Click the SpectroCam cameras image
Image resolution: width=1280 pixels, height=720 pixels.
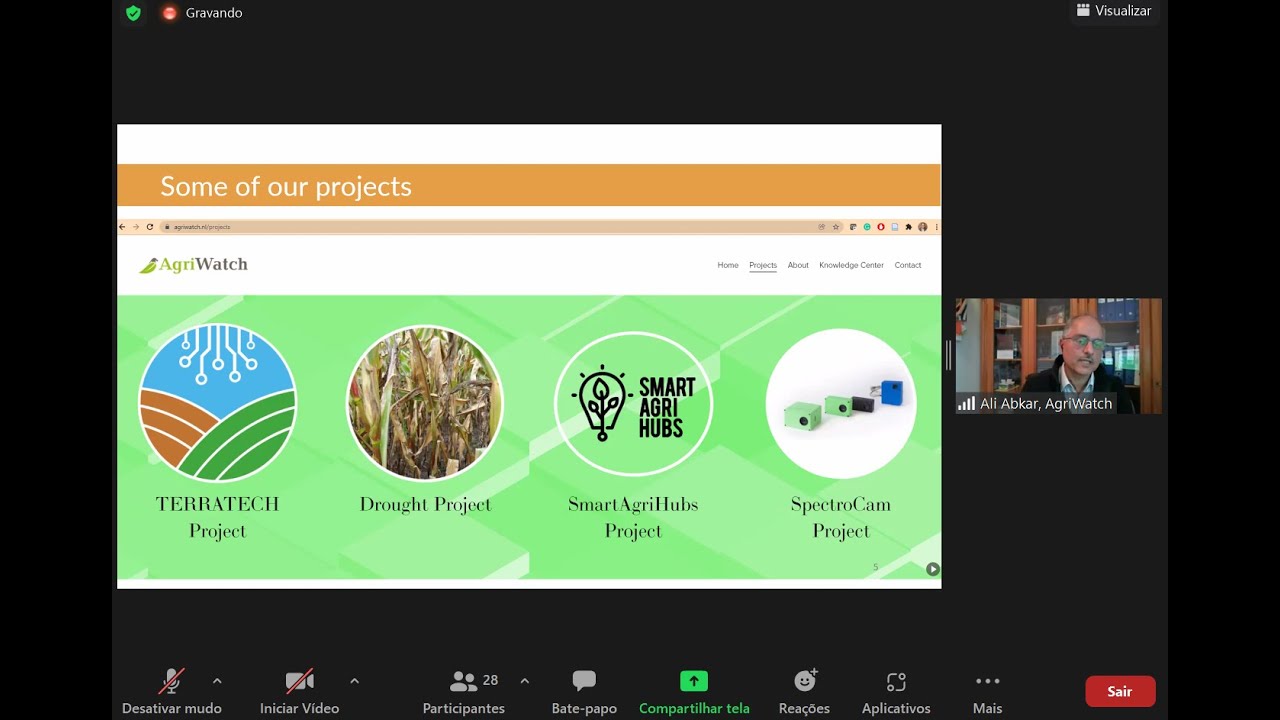coord(841,403)
